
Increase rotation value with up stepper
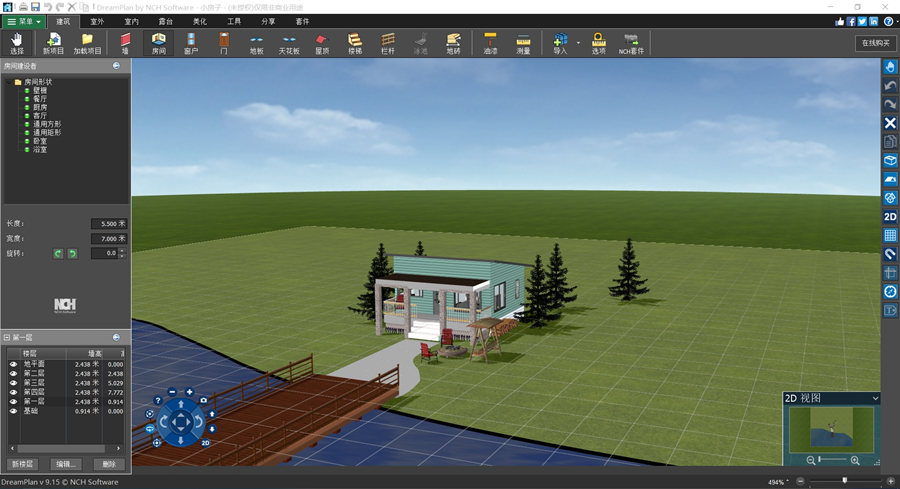(122, 251)
